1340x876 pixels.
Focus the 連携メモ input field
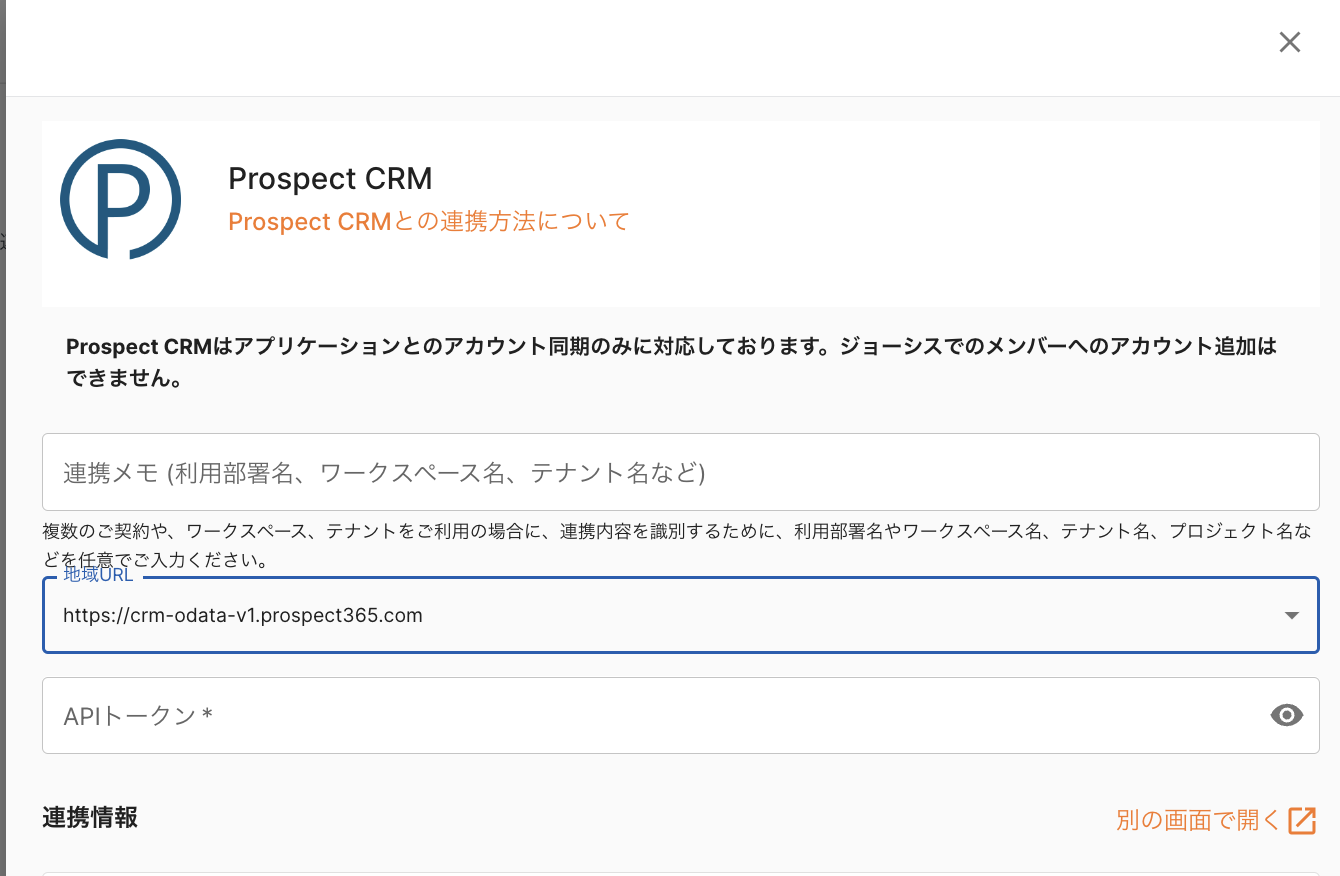tap(680, 472)
